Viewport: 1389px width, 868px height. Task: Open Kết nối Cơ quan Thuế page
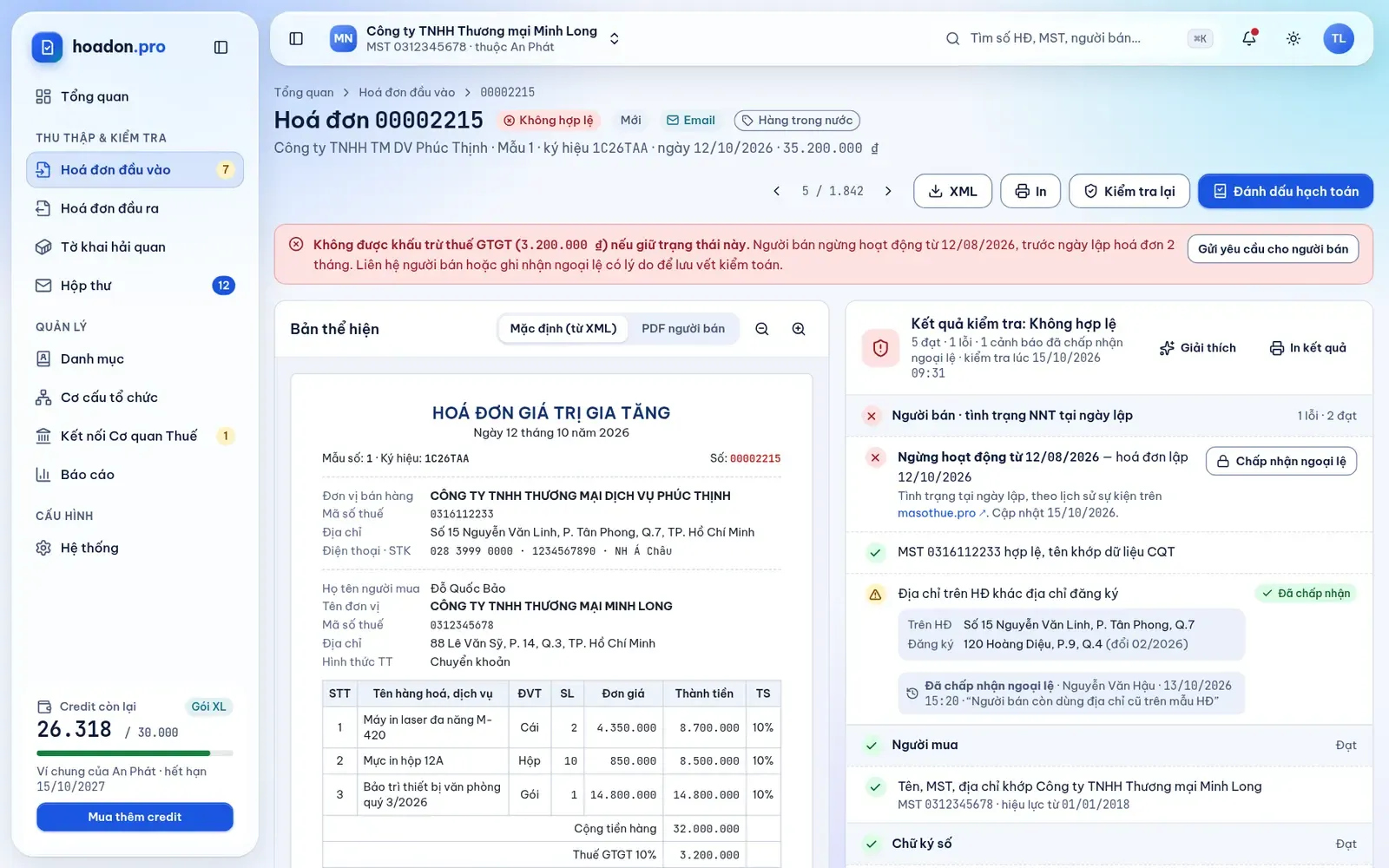135,436
